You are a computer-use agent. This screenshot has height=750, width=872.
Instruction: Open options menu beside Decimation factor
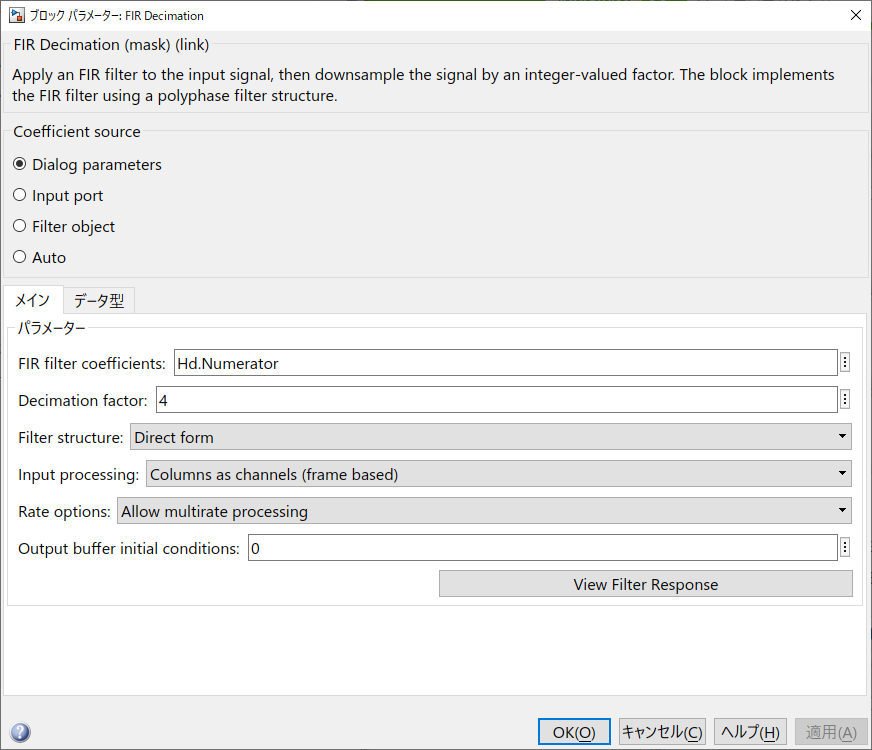pos(845,399)
